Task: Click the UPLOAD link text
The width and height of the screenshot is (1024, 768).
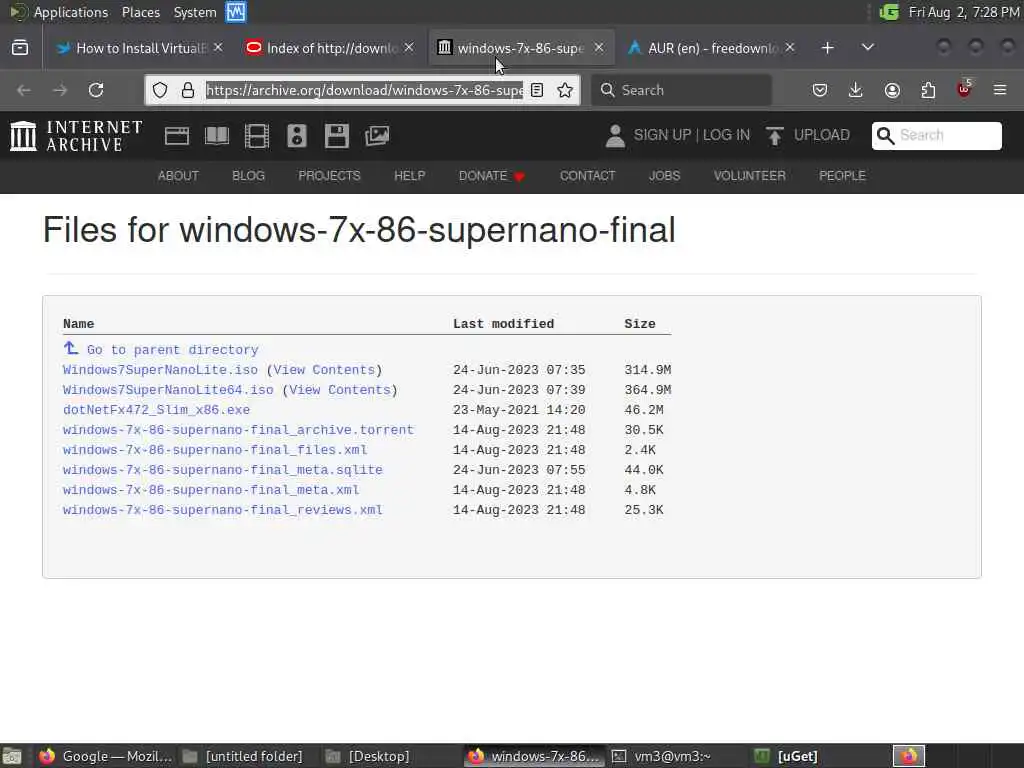Action: (822, 135)
